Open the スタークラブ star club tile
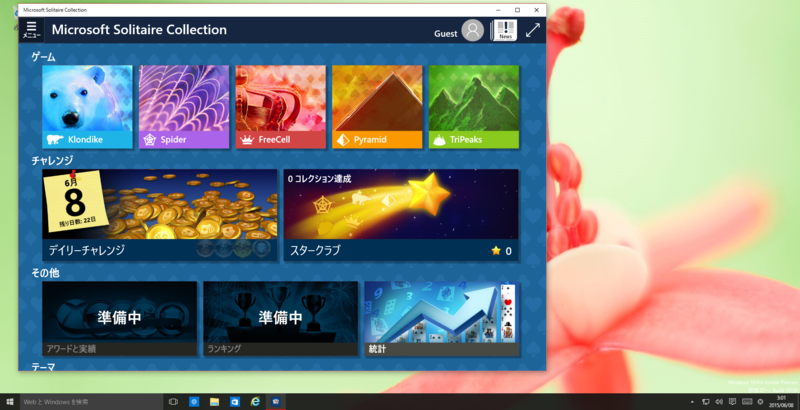800x410 pixels. (x=401, y=215)
